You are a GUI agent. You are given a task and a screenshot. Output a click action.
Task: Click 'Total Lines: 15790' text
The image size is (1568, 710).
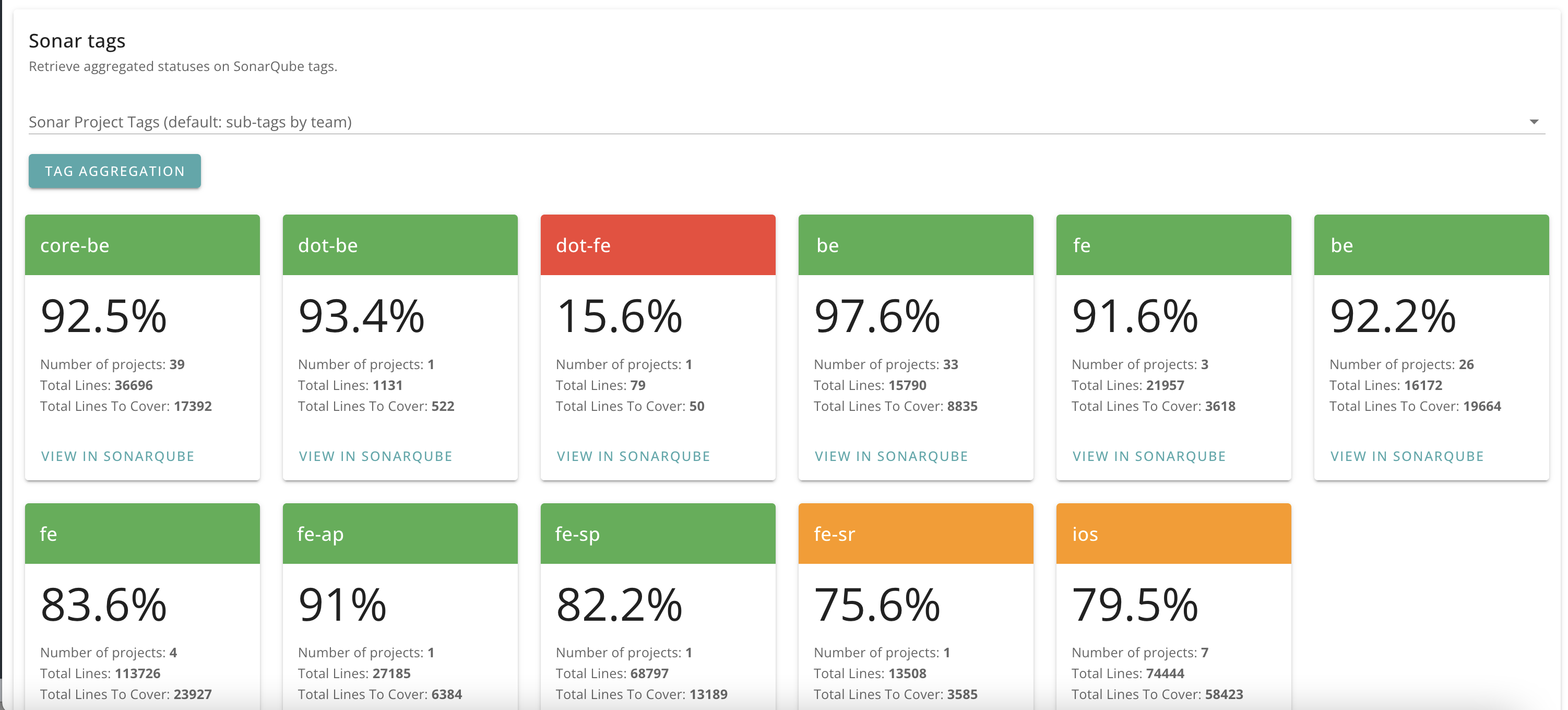point(870,385)
